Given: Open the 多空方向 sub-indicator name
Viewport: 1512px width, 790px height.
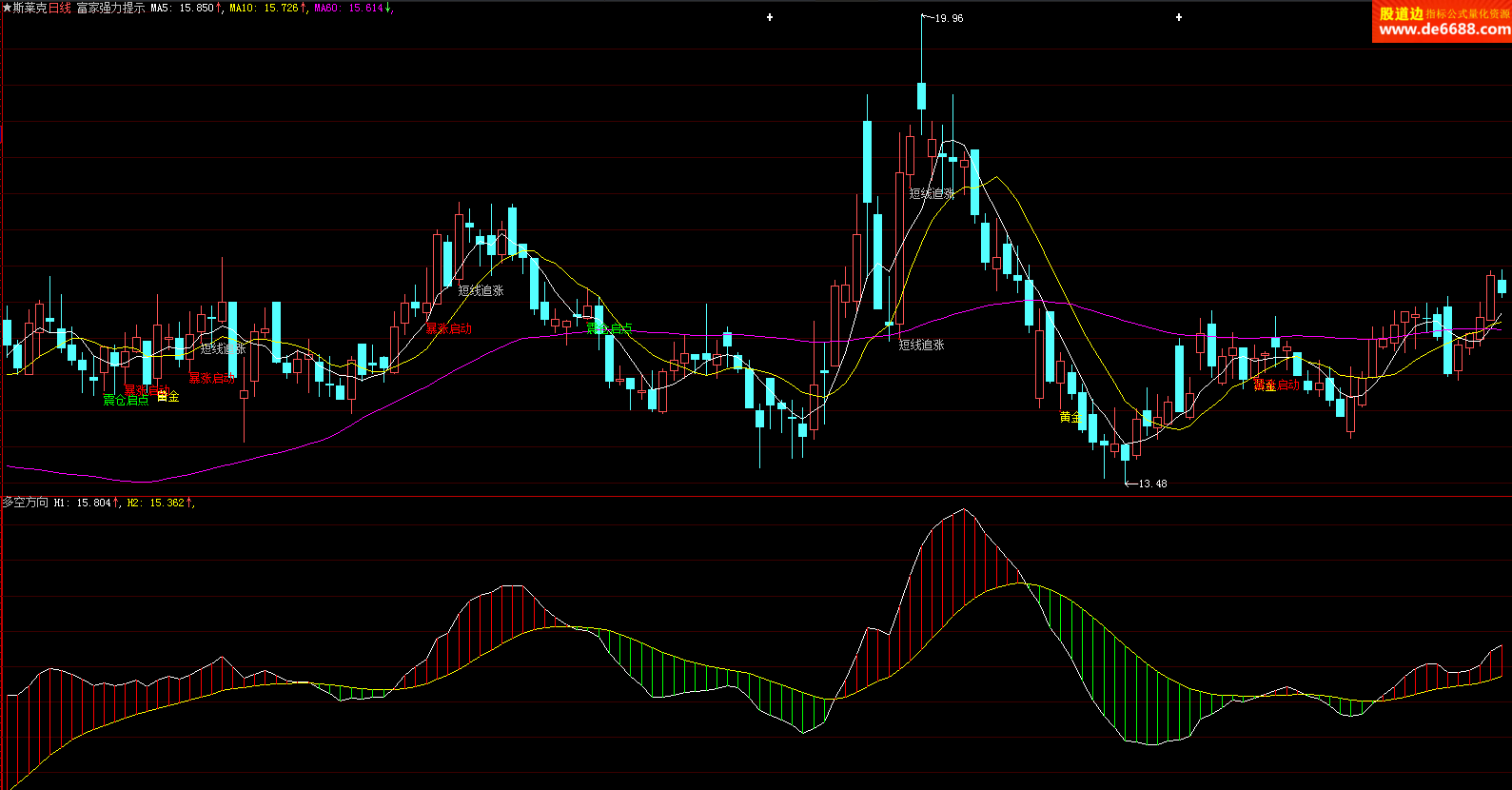Looking at the screenshot, I should [x=26, y=503].
